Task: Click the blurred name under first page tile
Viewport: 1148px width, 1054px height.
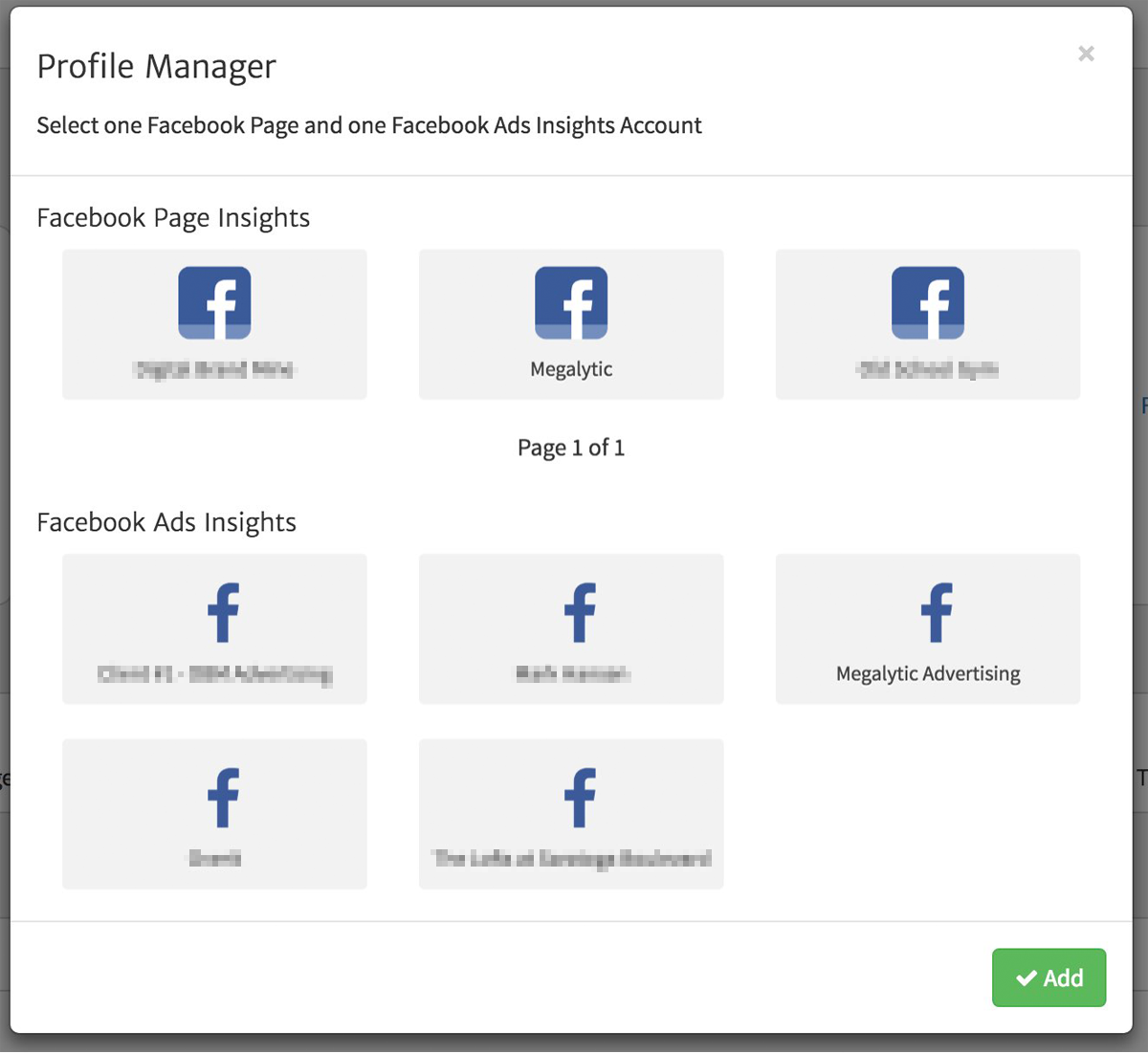Action: click(x=214, y=369)
